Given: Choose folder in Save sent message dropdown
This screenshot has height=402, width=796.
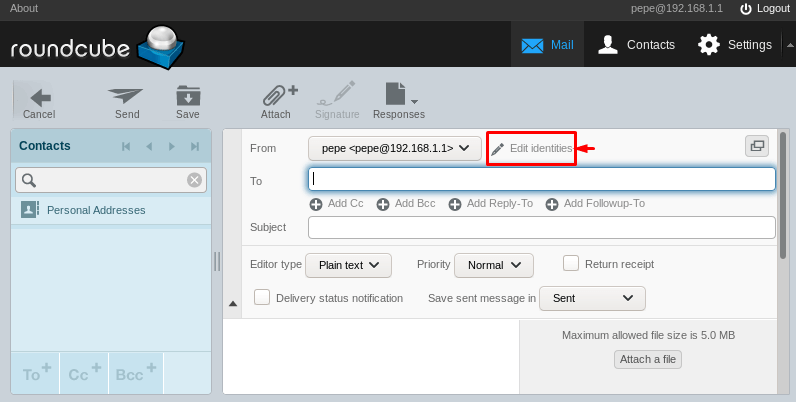Looking at the screenshot, I should tap(592, 298).
